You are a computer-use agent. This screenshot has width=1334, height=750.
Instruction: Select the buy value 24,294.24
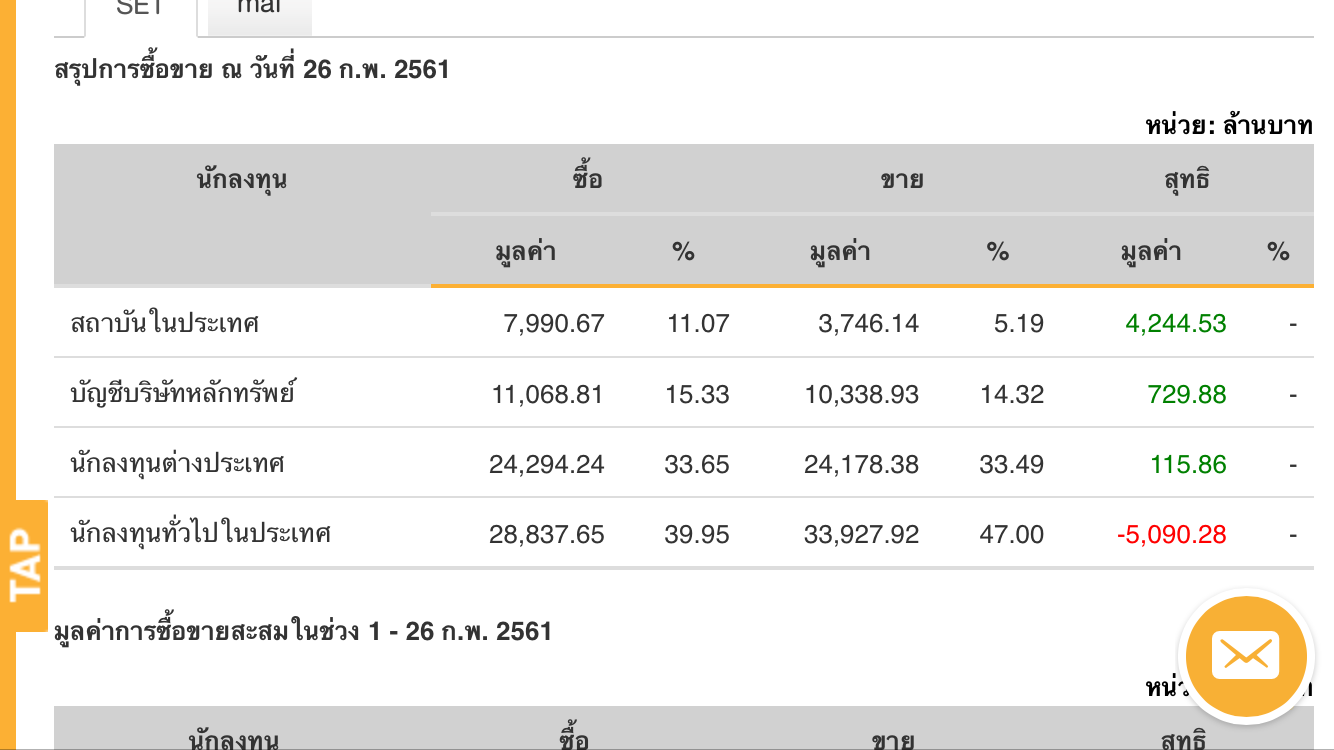pyautogui.click(x=546, y=465)
